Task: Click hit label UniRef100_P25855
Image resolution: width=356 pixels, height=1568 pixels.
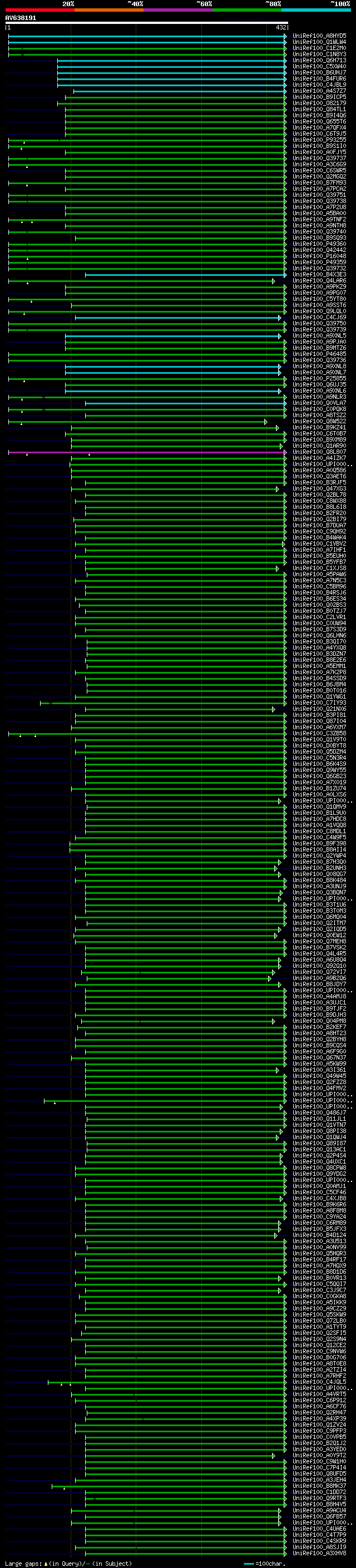Action: point(319,379)
